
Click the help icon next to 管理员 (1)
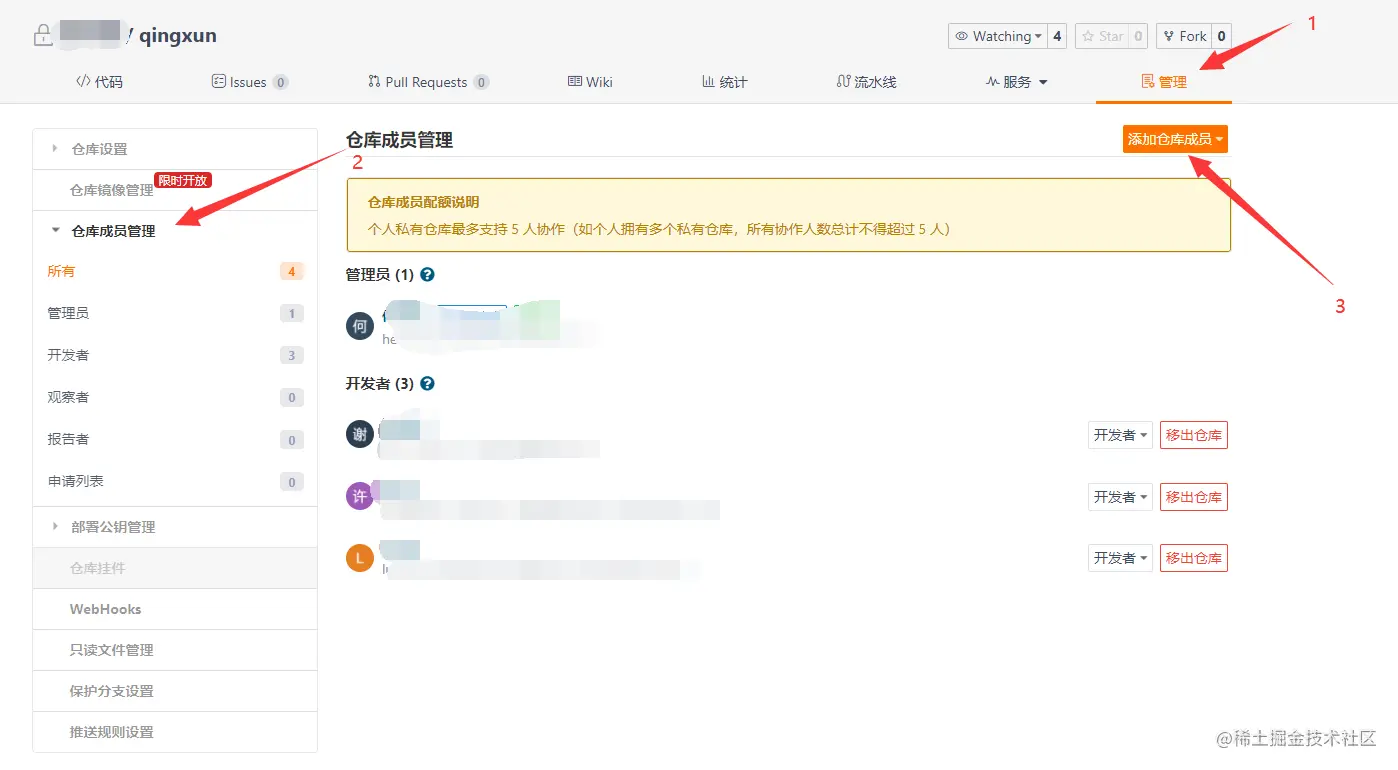pyautogui.click(x=428, y=274)
